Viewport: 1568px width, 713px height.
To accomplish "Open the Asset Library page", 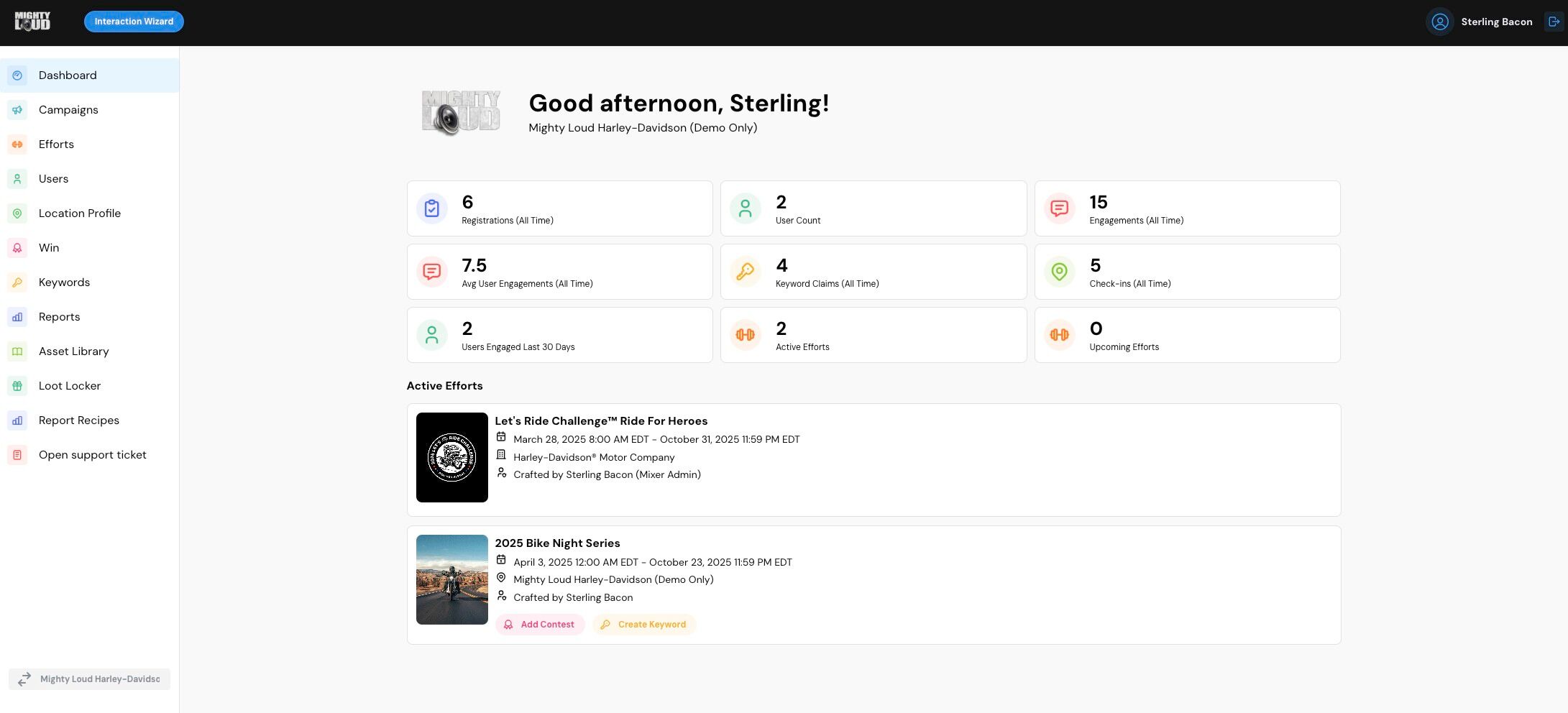I will pos(89,351).
